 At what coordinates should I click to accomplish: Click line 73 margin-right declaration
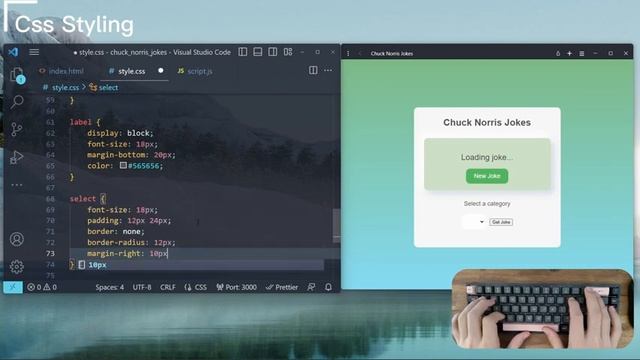coord(127,253)
